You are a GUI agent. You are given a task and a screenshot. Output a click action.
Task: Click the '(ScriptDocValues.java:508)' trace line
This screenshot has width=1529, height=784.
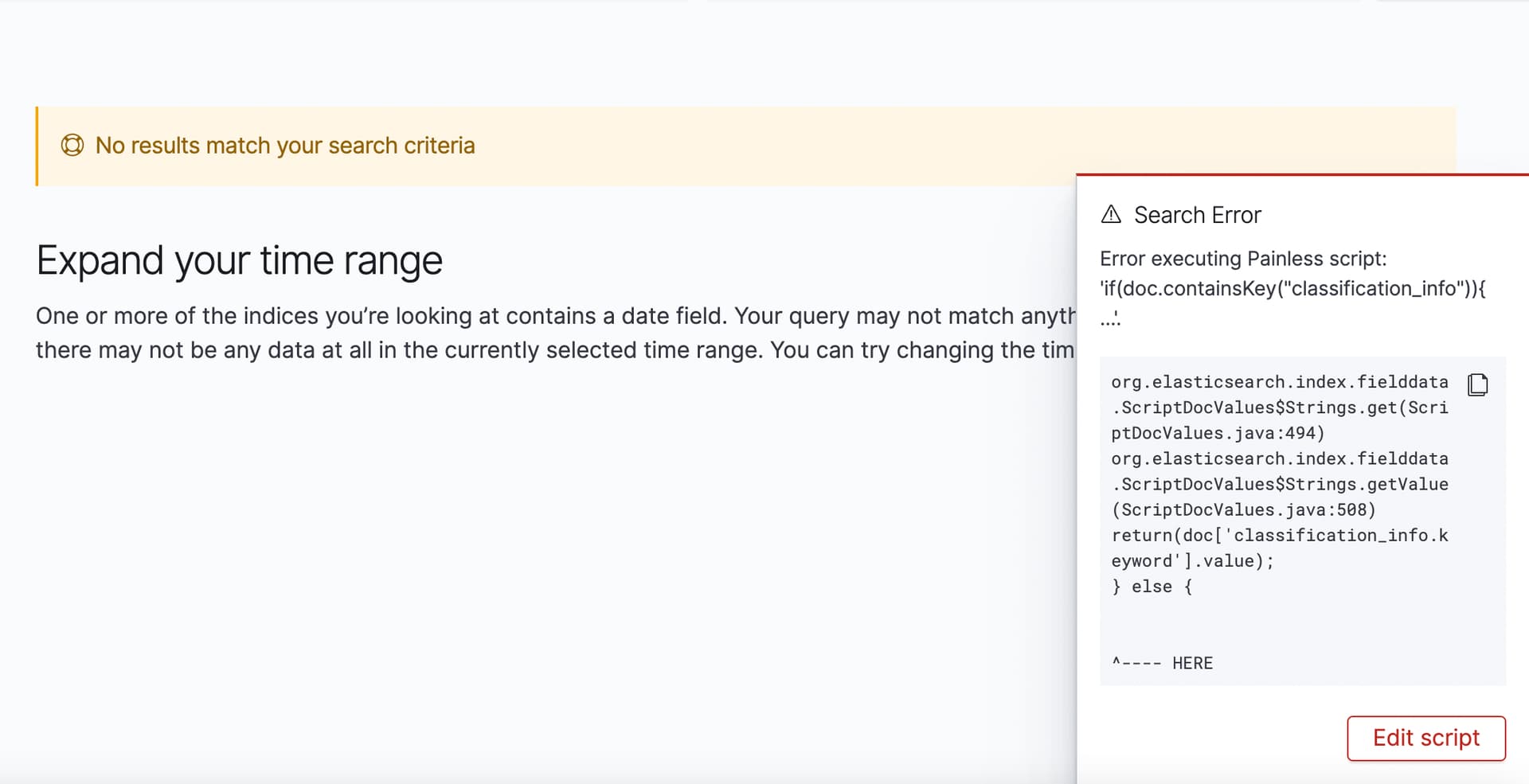pyautogui.click(x=1243, y=510)
